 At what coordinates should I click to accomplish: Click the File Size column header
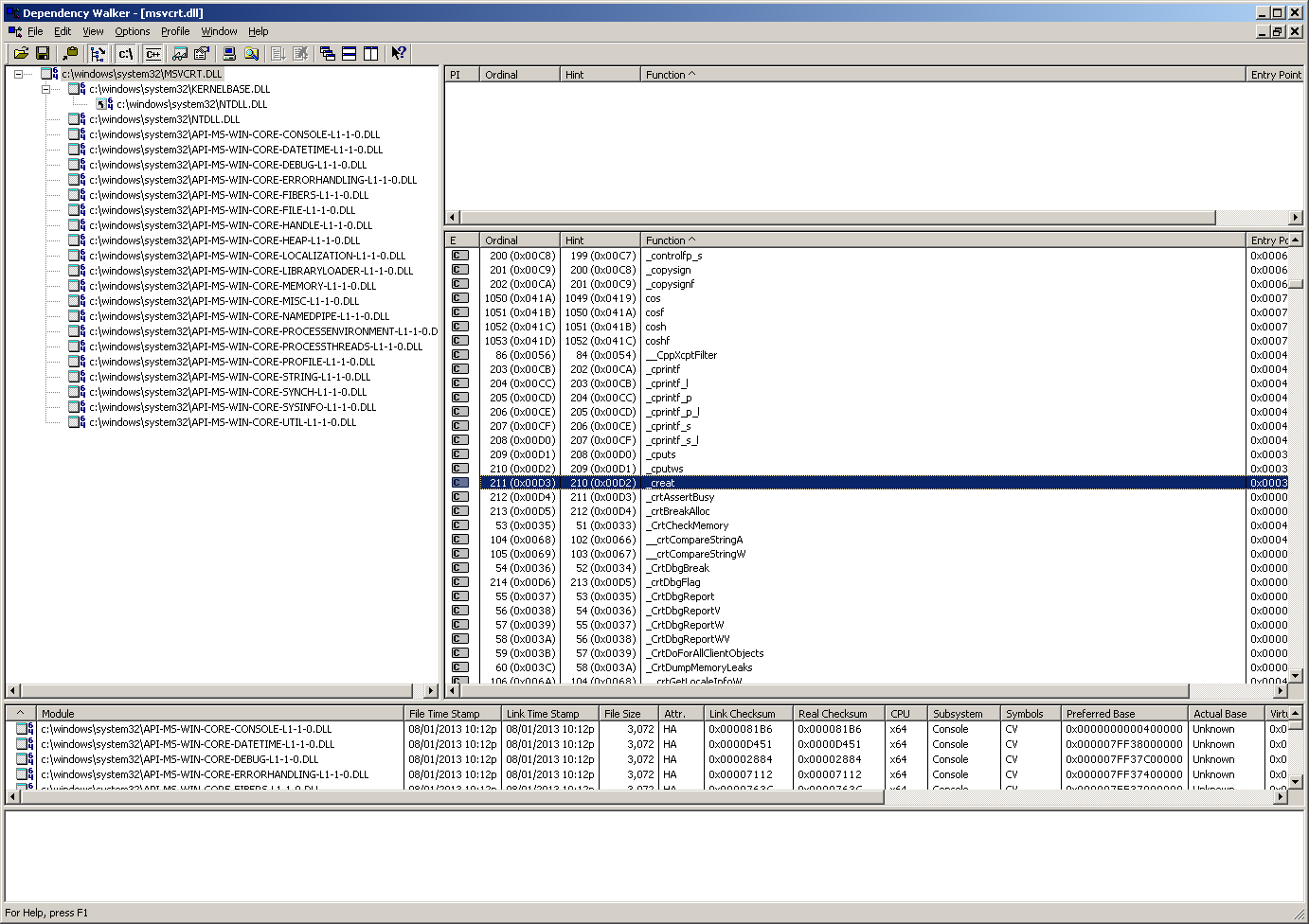629,714
